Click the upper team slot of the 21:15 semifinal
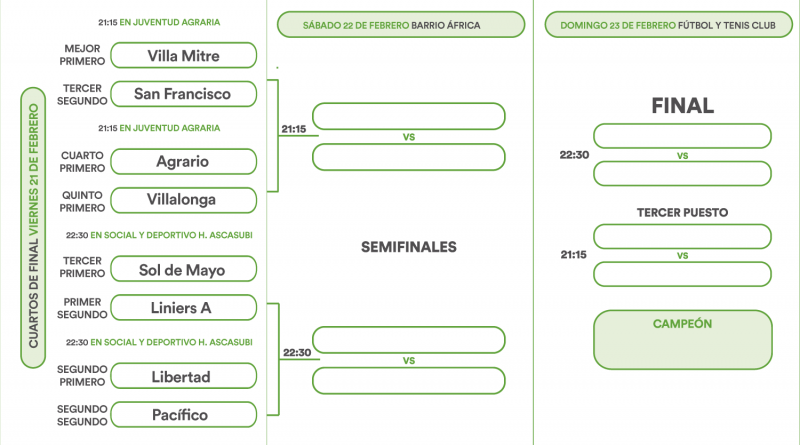Image resolution: width=800 pixels, height=445 pixels. pyautogui.click(x=408, y=116)
